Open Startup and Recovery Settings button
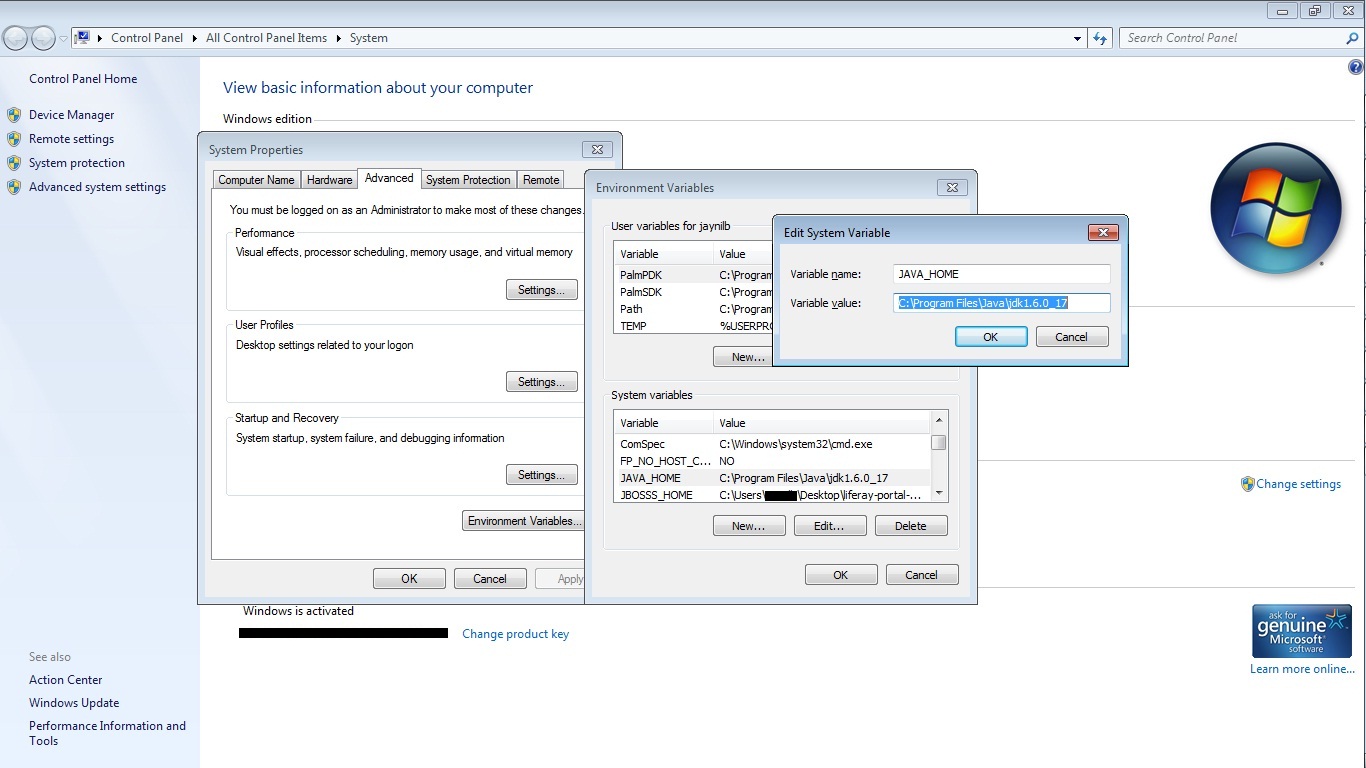Viewport: 1366px width, 768px height. (x=542, y=475)
